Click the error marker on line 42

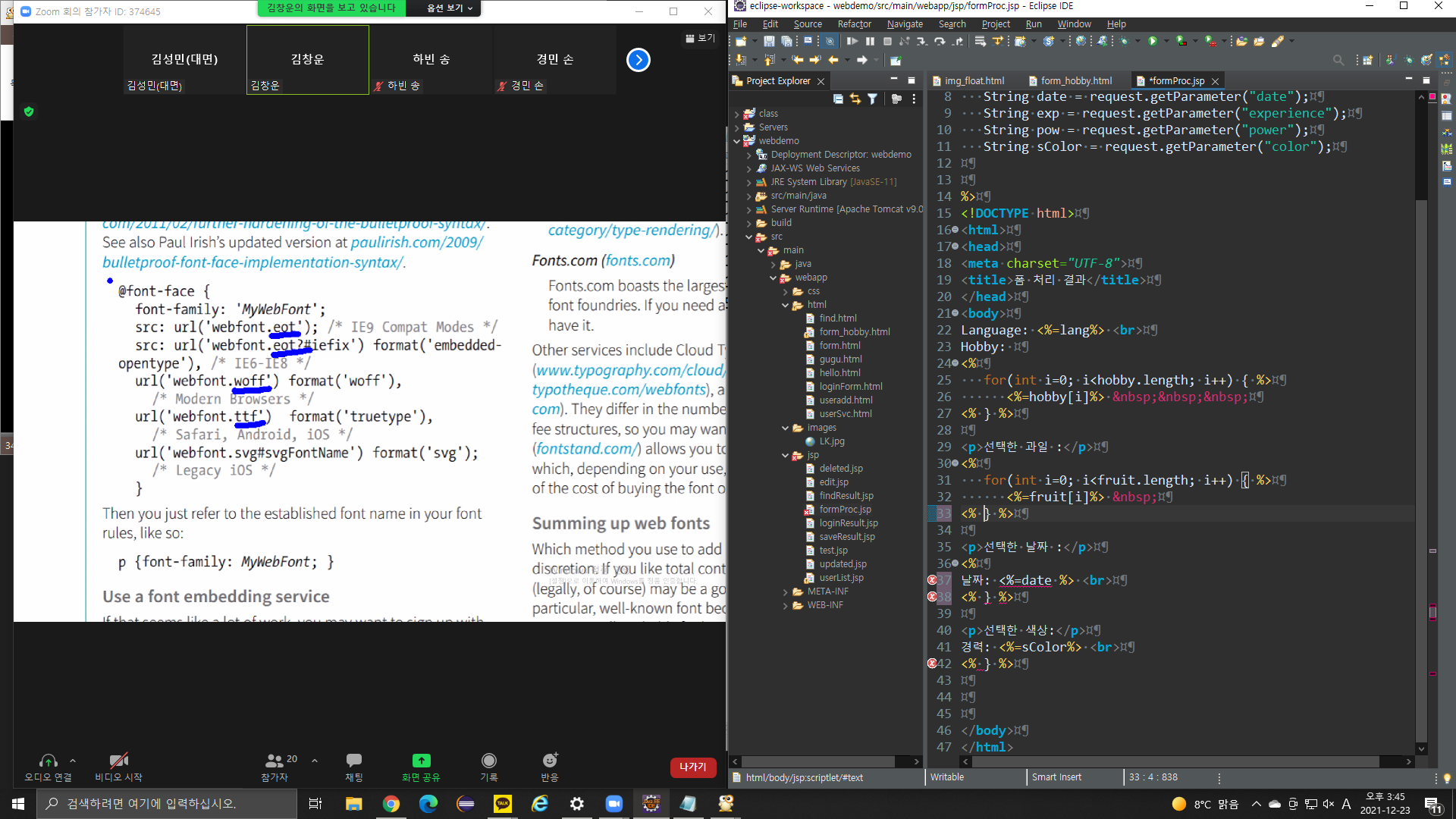[x=932, y=664]
